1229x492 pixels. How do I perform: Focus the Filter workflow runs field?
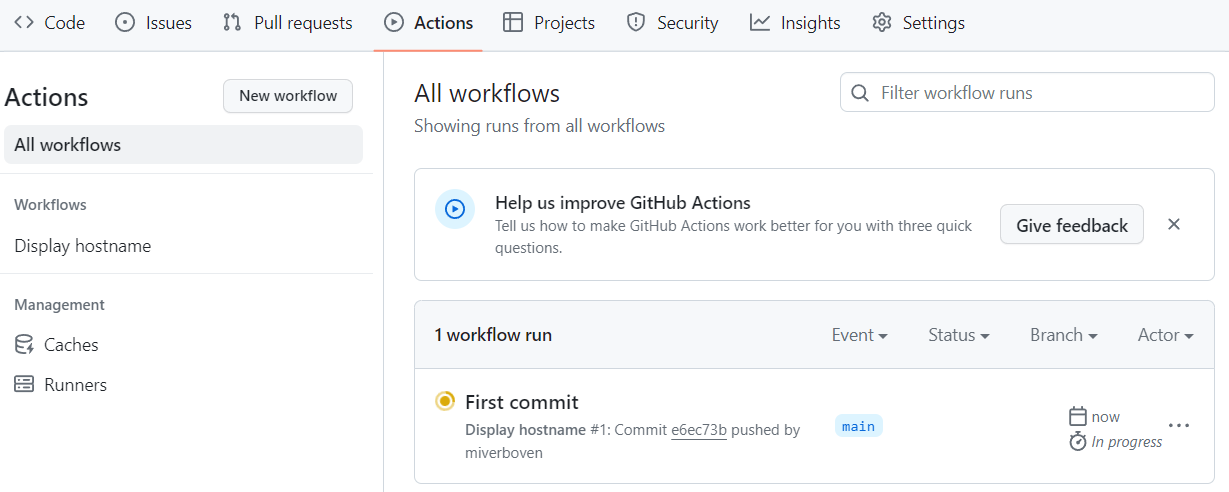(x=1027, y=93)
